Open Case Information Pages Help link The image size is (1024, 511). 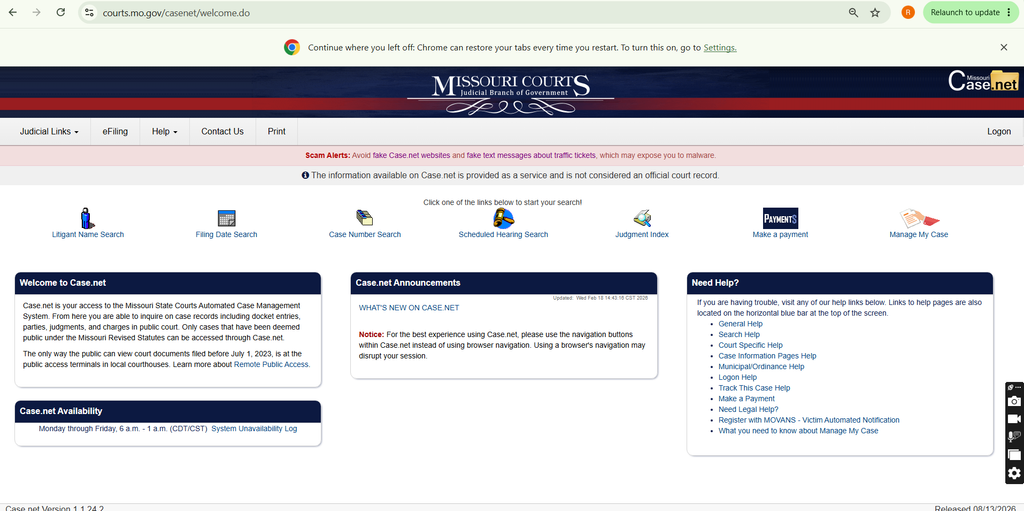[767, 356]
